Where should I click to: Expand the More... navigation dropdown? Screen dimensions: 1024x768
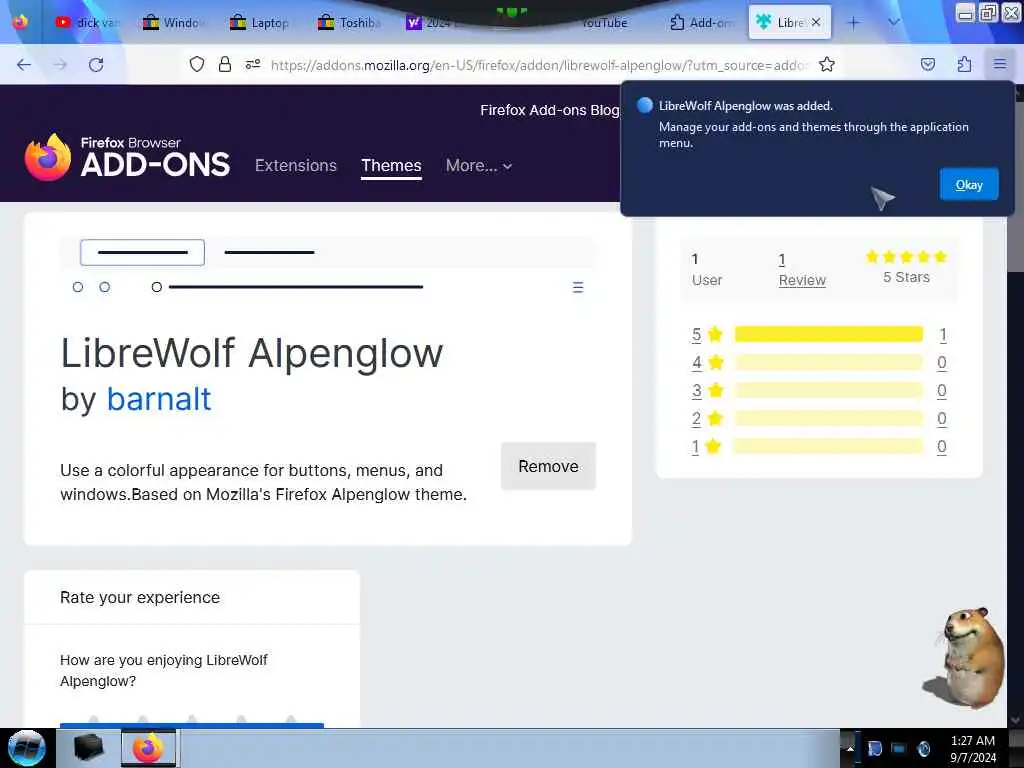[479, 166]
